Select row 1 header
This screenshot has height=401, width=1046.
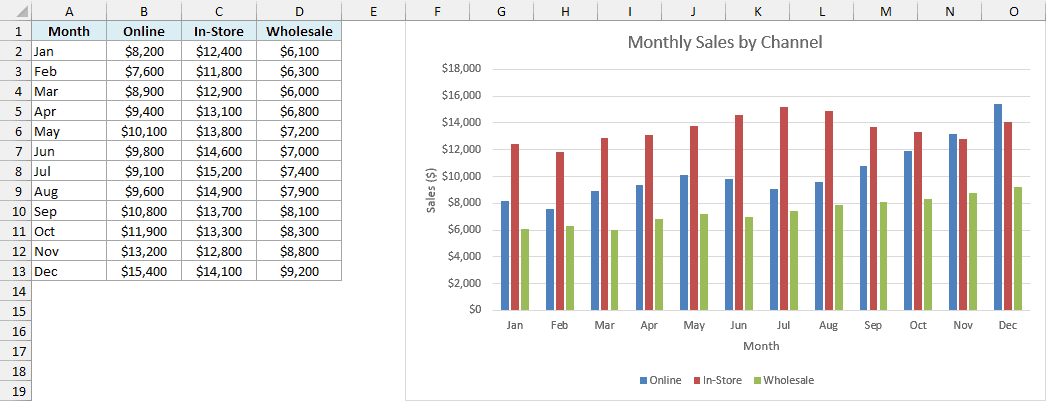[x=15, y=31]
